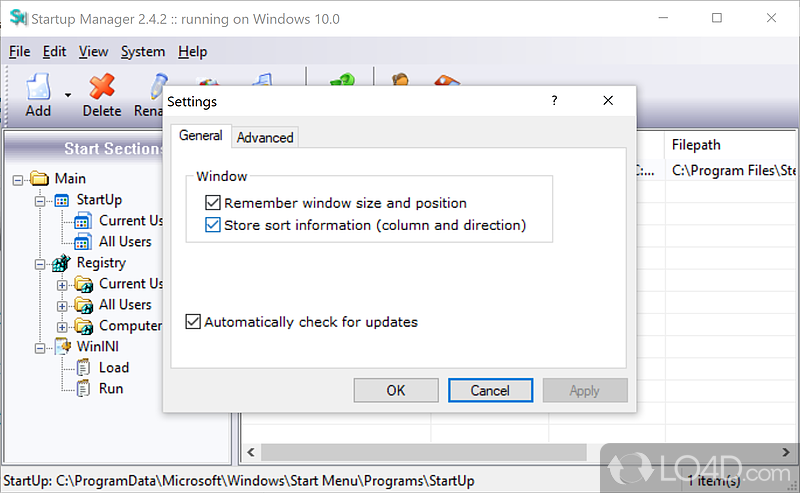The height and width of the screenshot is (493, 800).
Task: Collapse the StartUp tree node
Action: pyautogui.click(x=40, y=201)
